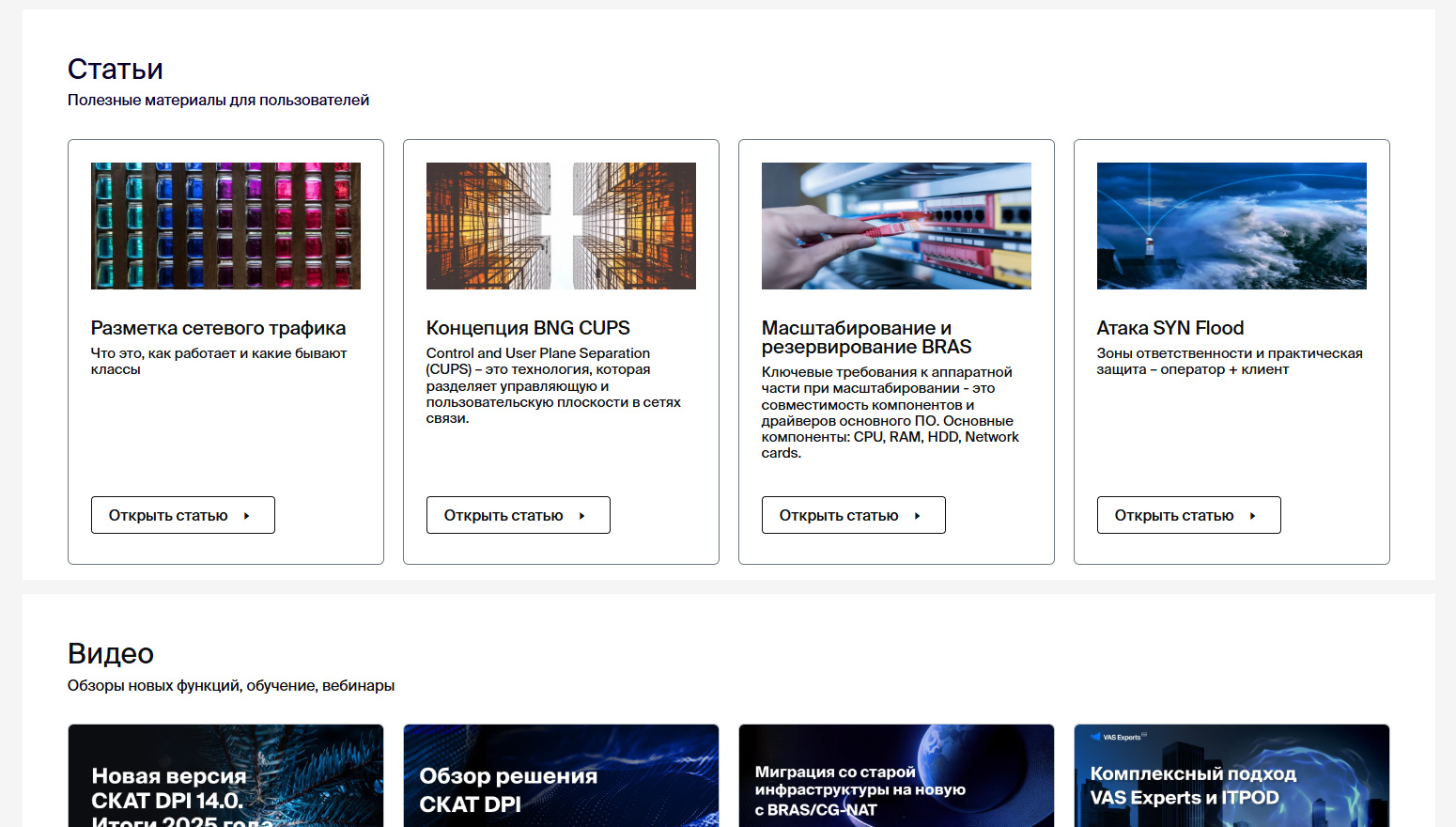Click arrow icon in the BRAS article button
This screenshot has width=1456, height=827.
point(918,516)
